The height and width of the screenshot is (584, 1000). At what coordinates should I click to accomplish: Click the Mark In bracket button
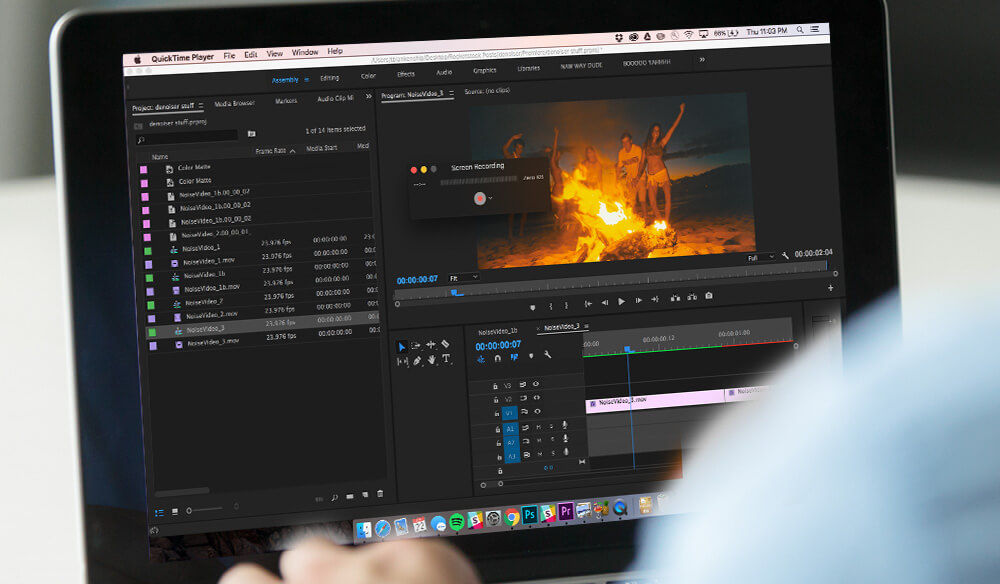coord(550,306)
